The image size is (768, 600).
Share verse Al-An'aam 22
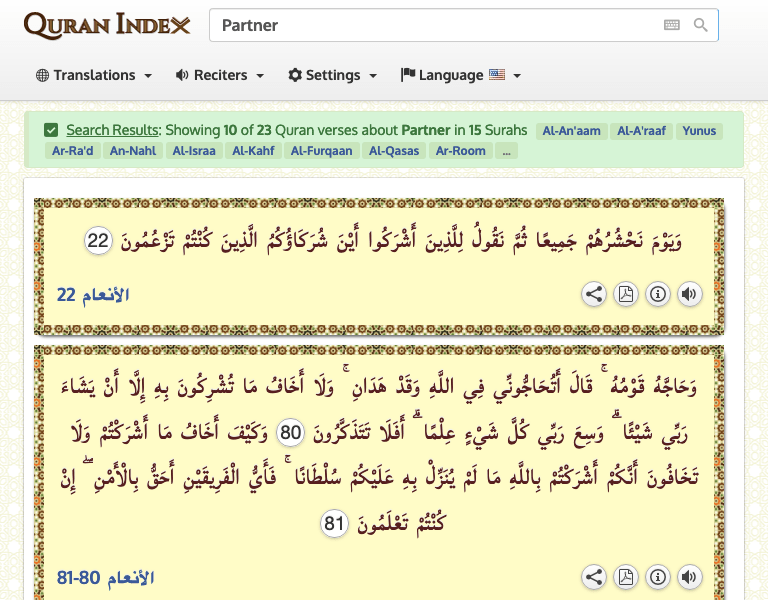point(594,294)
